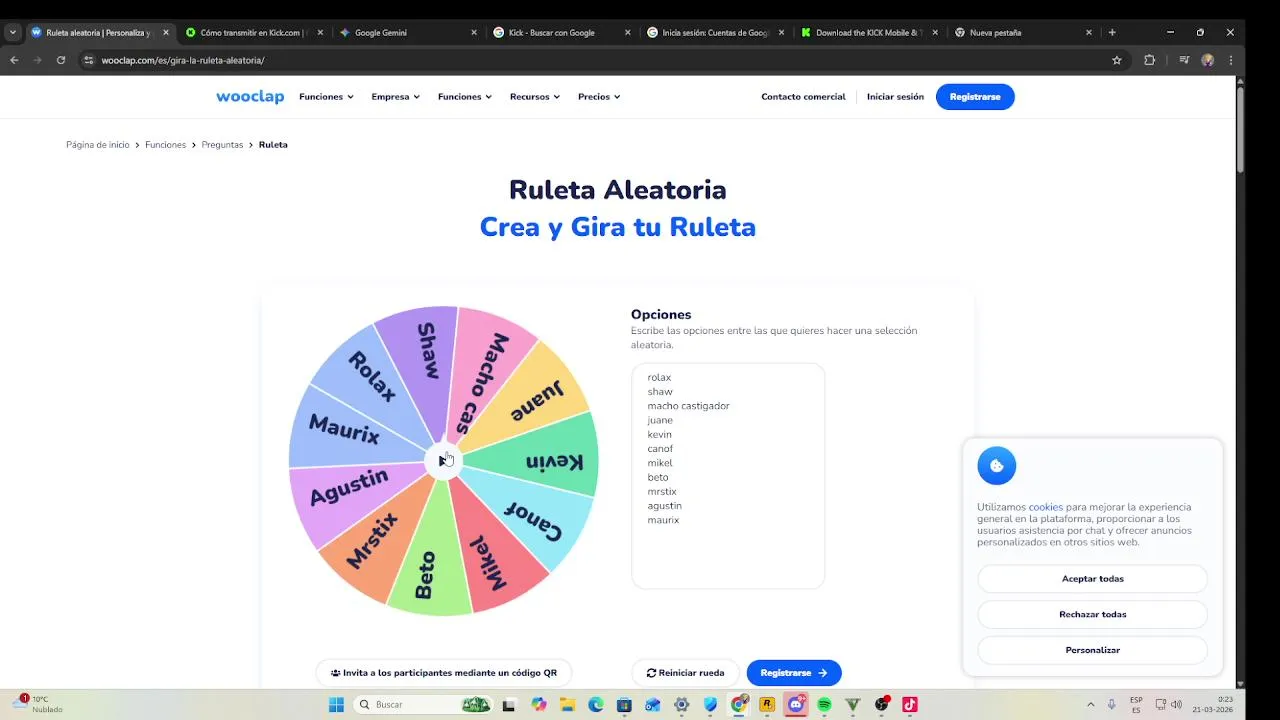The image size is (1280, 720).
Task: Accept all cookies with Aceptar todas
Action: [x=1092, y=579]
